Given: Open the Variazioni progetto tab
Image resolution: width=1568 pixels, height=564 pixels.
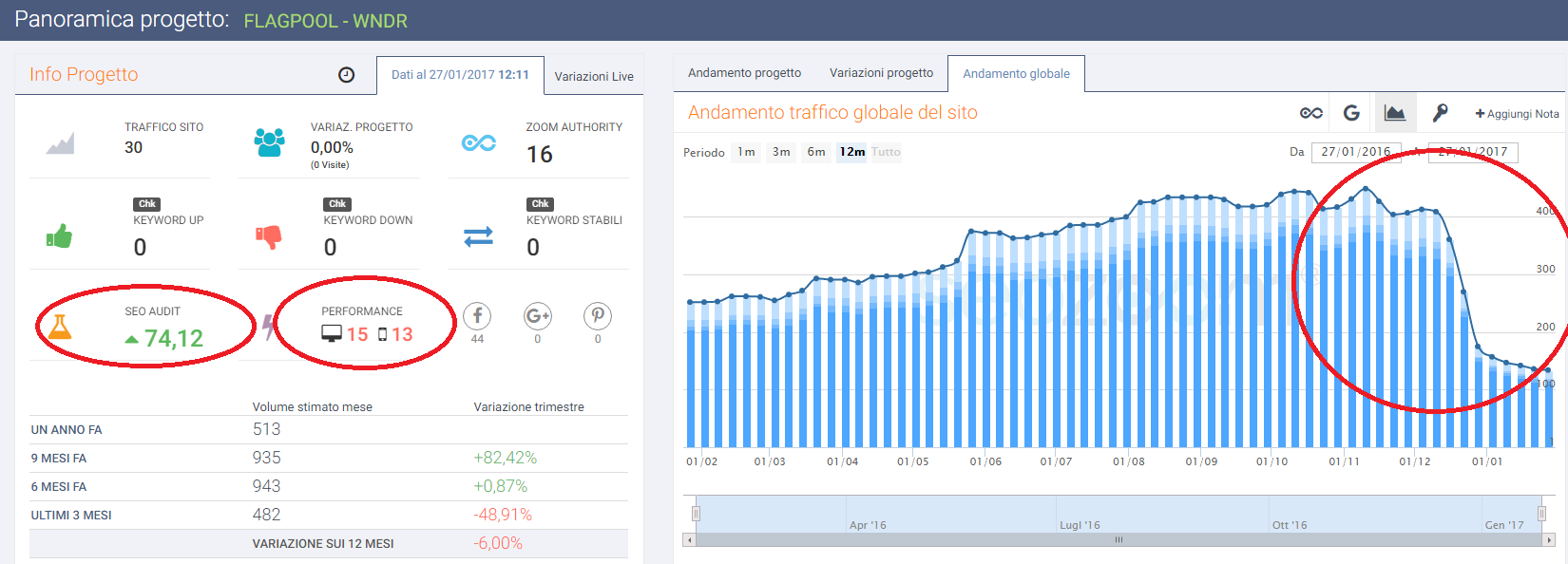Looking at the screenshot, I should point(881,73).
